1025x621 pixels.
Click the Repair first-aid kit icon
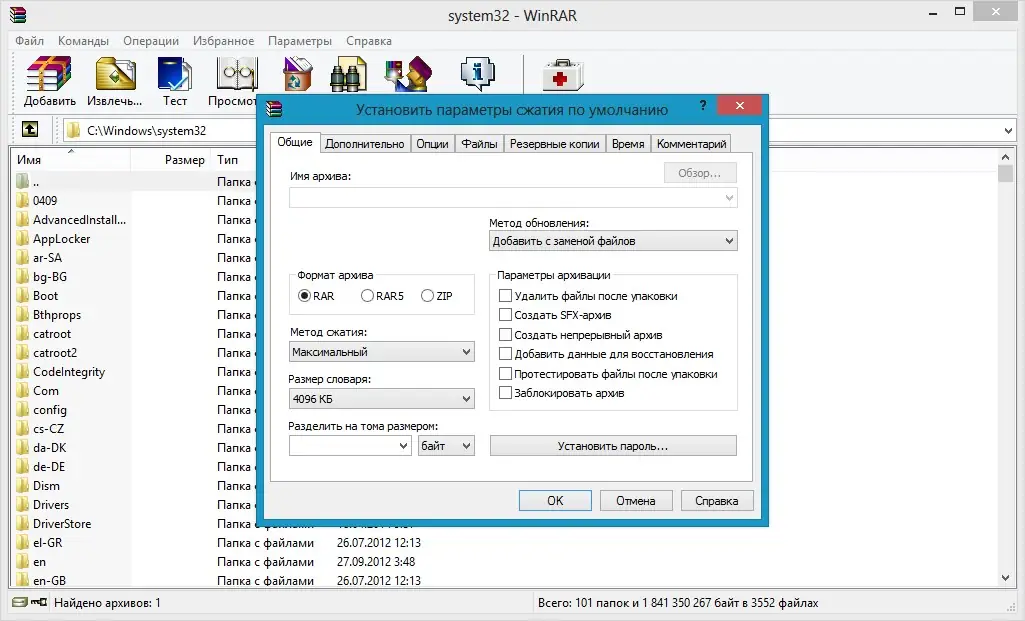tap(562, 75)
